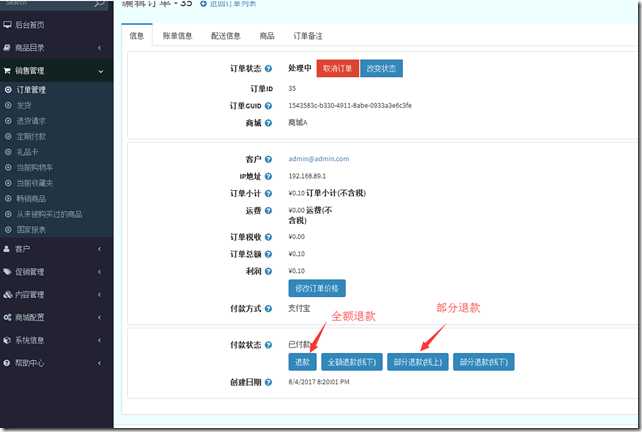Click the help icon next to 付款状态
The height and width of the screenshot is (432, 642).
268,345
